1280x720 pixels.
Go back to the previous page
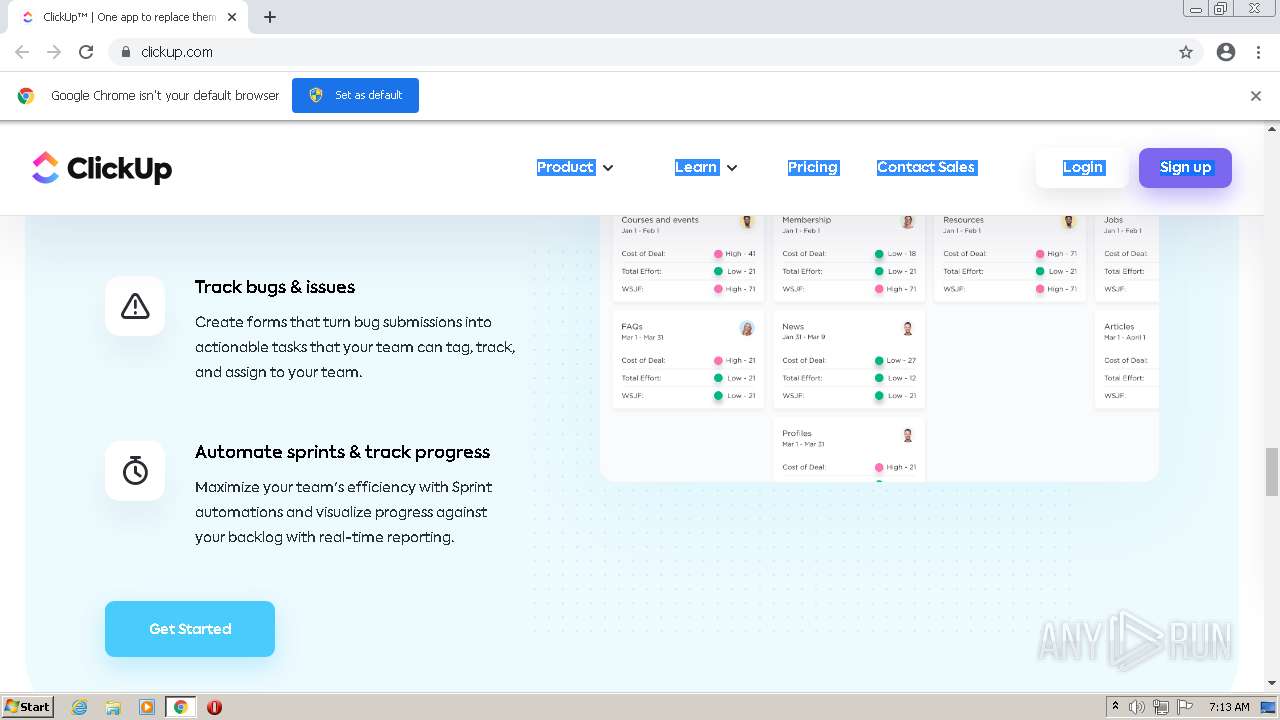pyautogui.click(x=22, y=52)
